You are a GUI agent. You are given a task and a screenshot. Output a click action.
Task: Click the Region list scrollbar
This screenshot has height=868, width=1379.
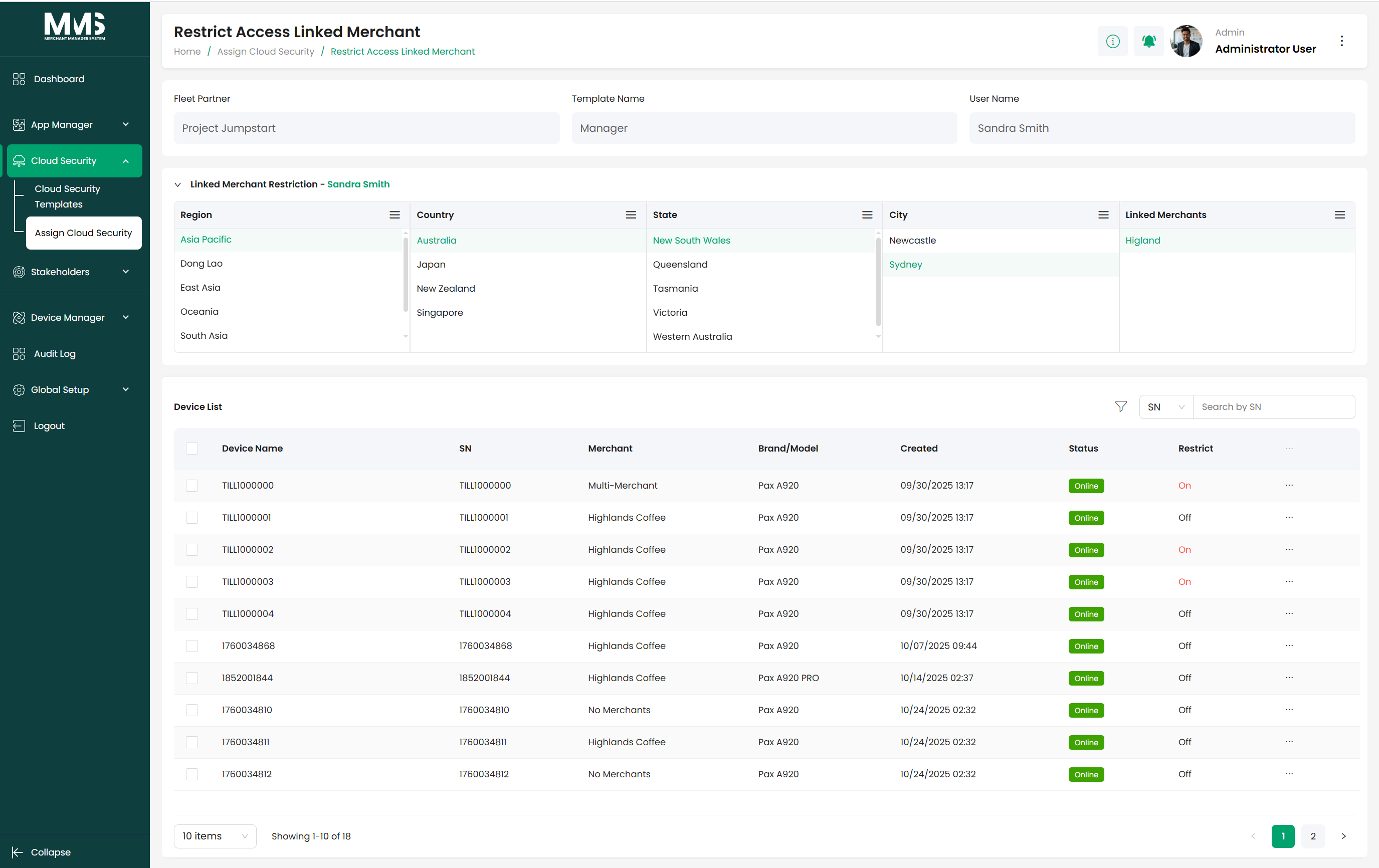(406, 274)
